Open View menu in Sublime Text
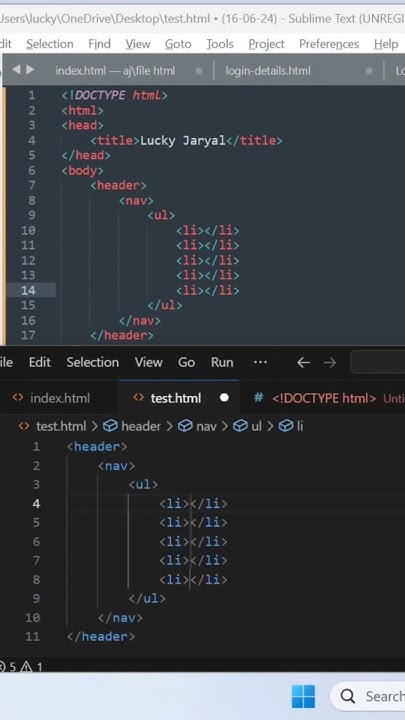Screen dimensions: 405x720 [x=138, y=44]
